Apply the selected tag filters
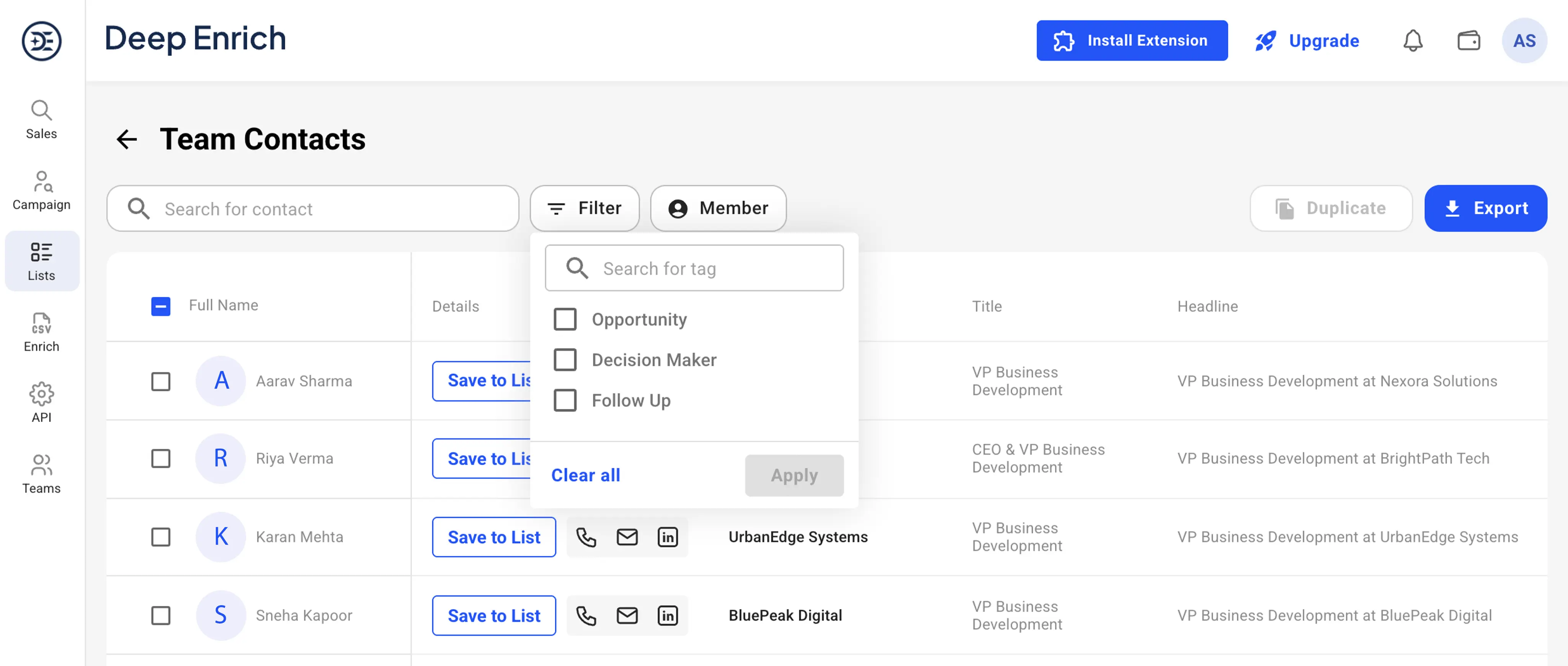 [x=794, y=475]
